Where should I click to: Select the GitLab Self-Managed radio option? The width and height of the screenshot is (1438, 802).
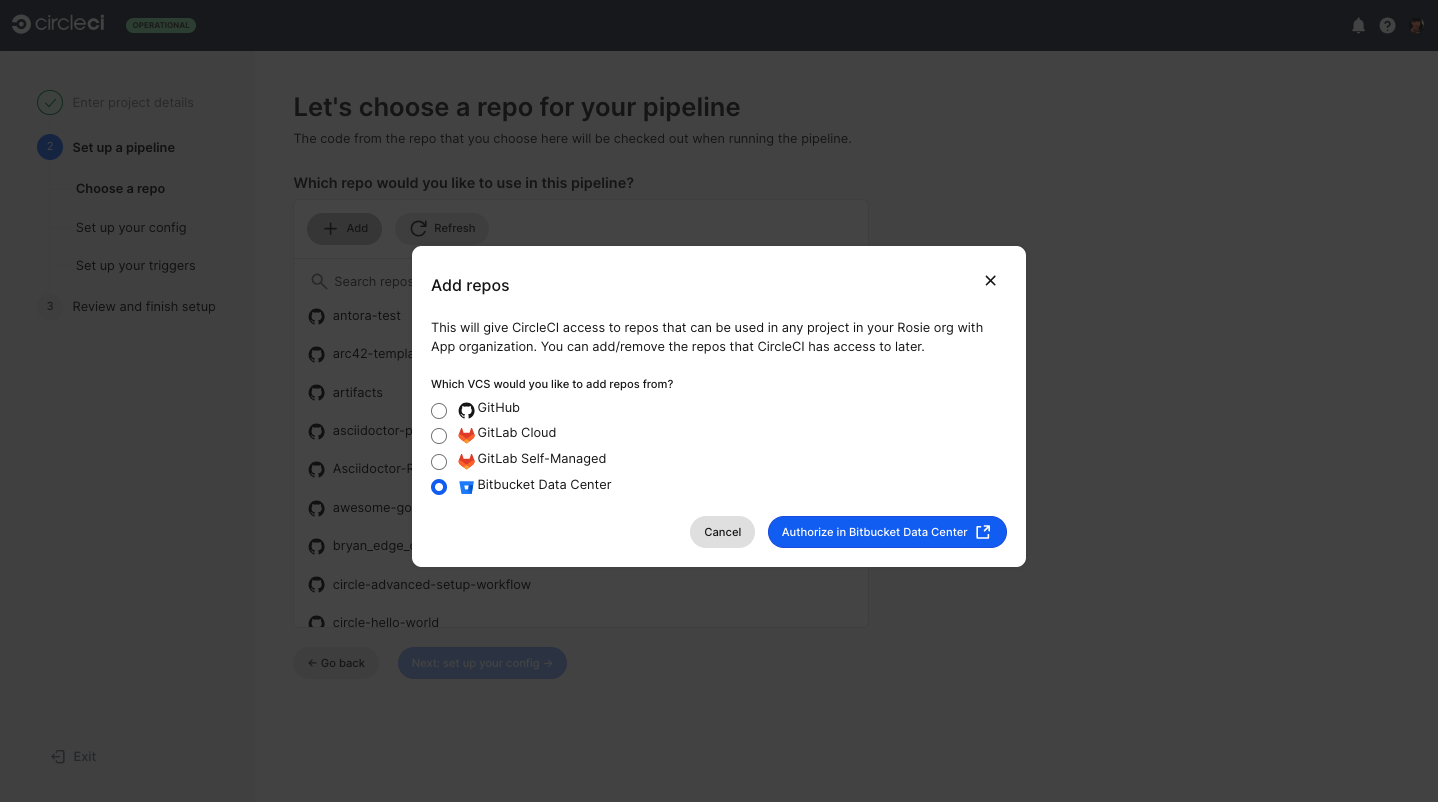click(x=439, y=462)
